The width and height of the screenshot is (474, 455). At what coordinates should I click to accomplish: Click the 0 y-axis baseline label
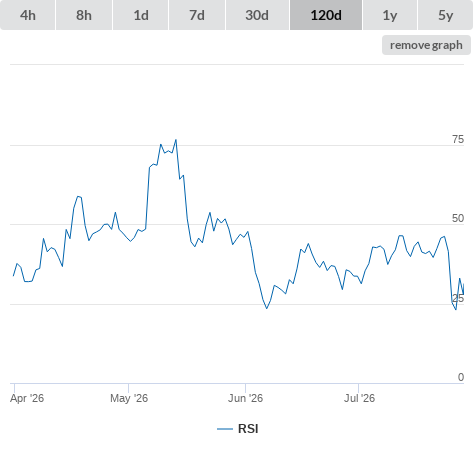[461, 377]
